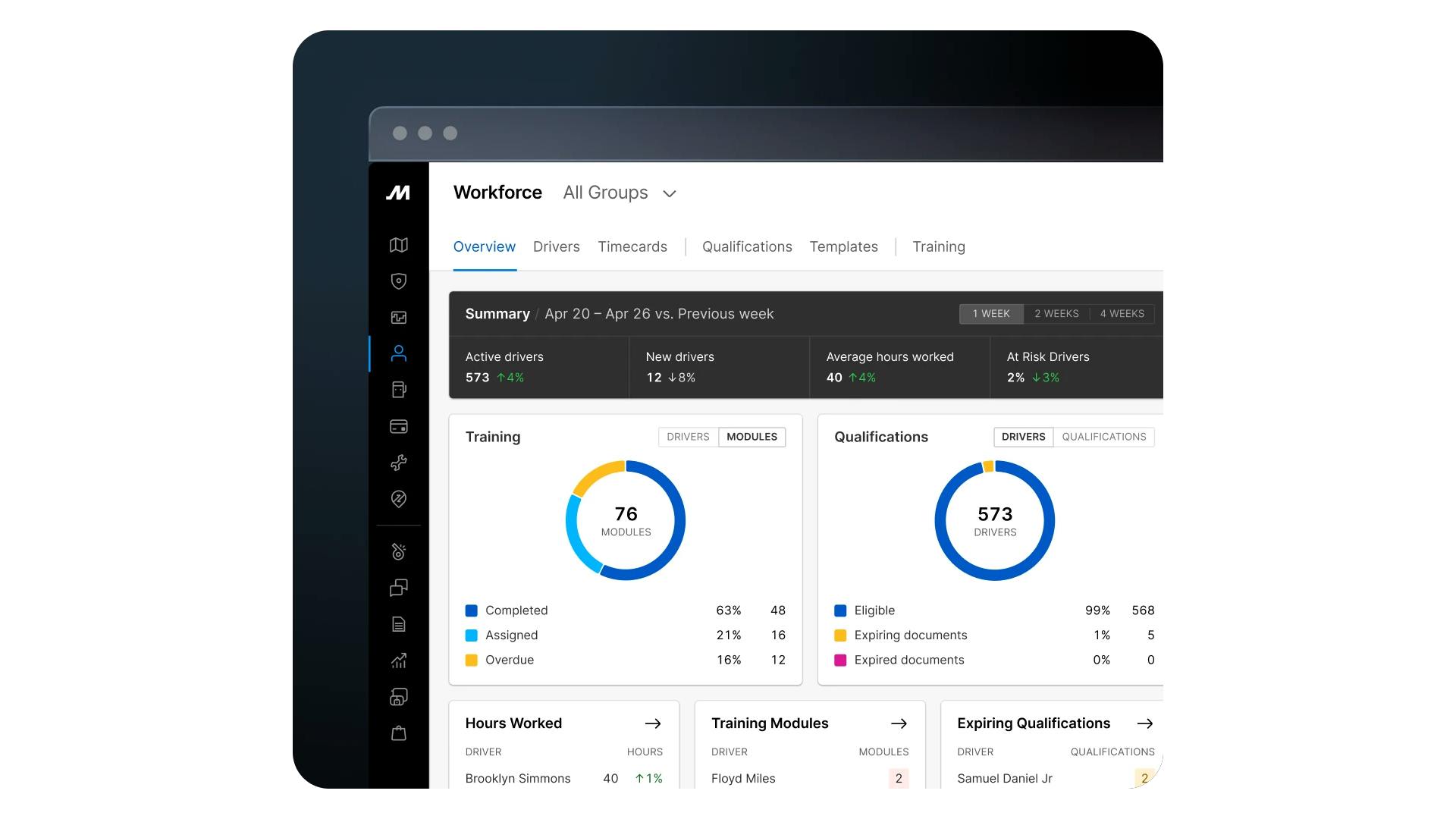Switch to the Timecards tab
1456x819 pixels.
point(632,247)
